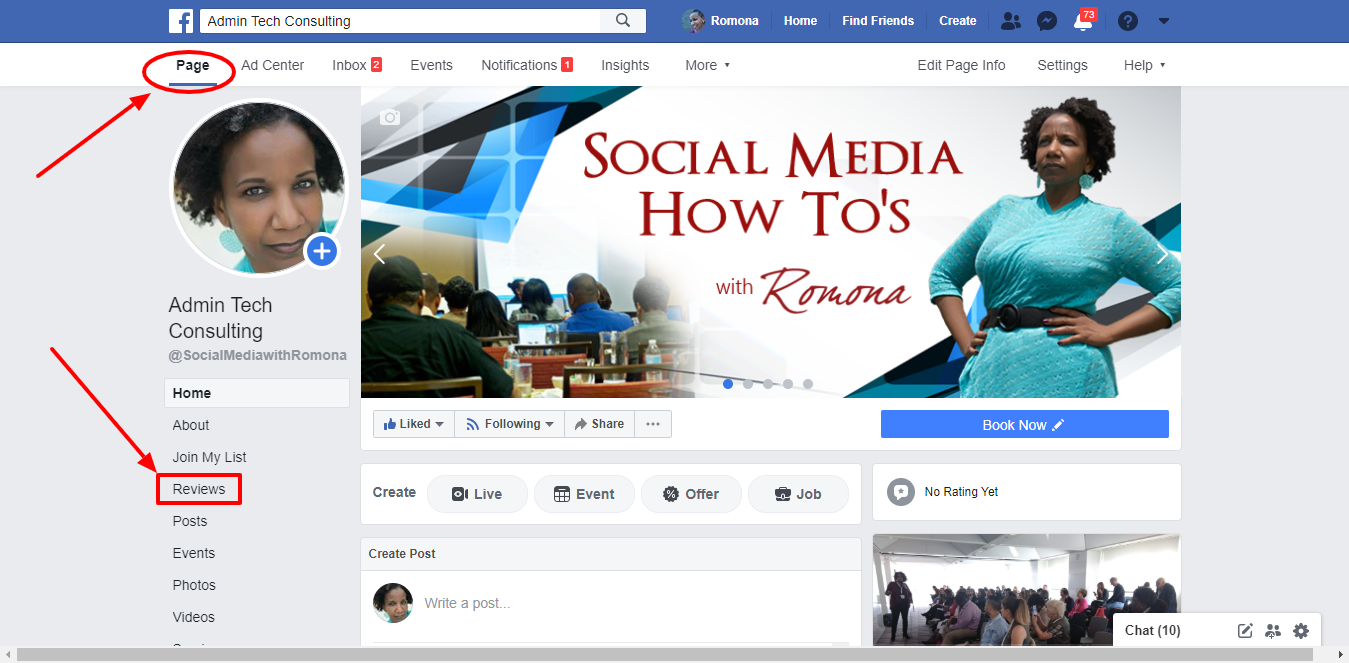Select the third cover slide dot

pos(768,384)
